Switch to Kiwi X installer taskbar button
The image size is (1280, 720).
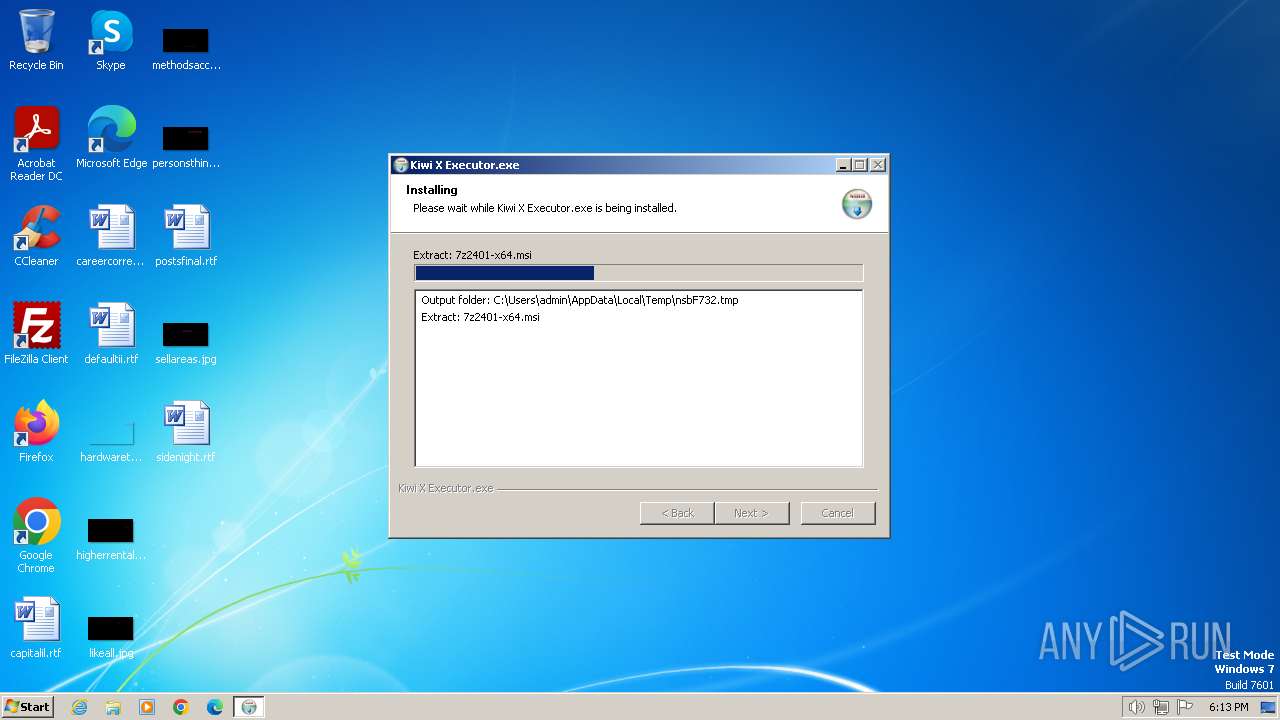pyautogui.click(x=249, y=707)
